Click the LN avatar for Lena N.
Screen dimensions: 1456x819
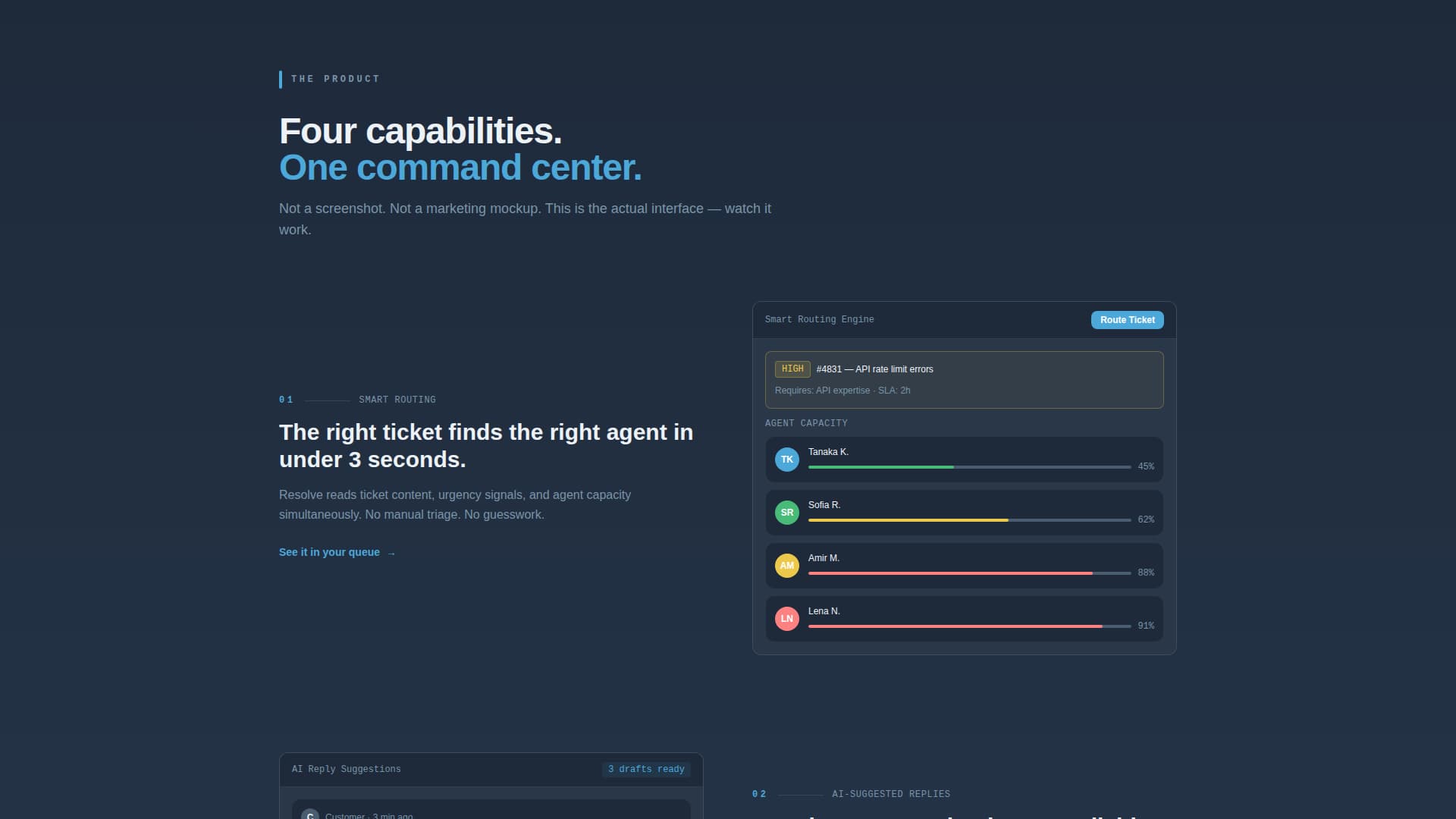point(787,619)
